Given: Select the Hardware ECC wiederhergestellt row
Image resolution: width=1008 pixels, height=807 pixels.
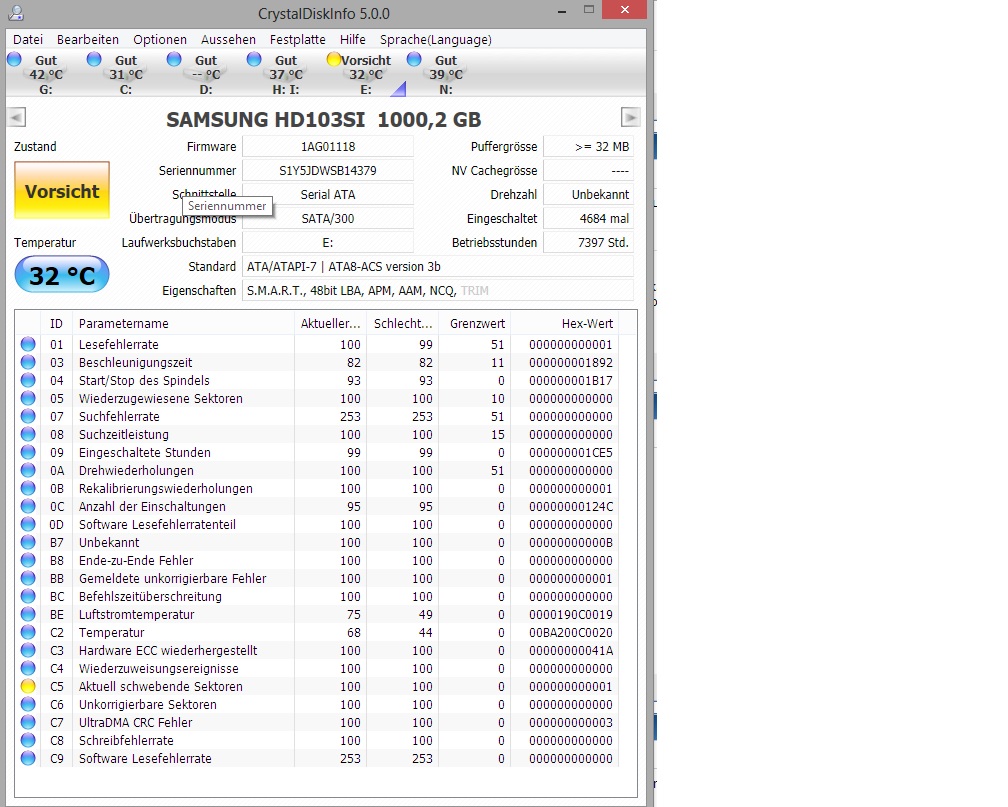Looking at the screenshot, I should [318, 650].
